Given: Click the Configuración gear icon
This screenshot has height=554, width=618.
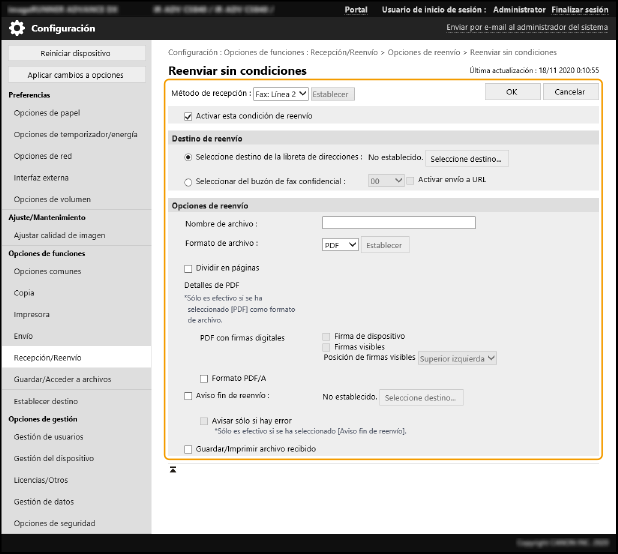Looking at the screenshot, I should click(19, 29).
